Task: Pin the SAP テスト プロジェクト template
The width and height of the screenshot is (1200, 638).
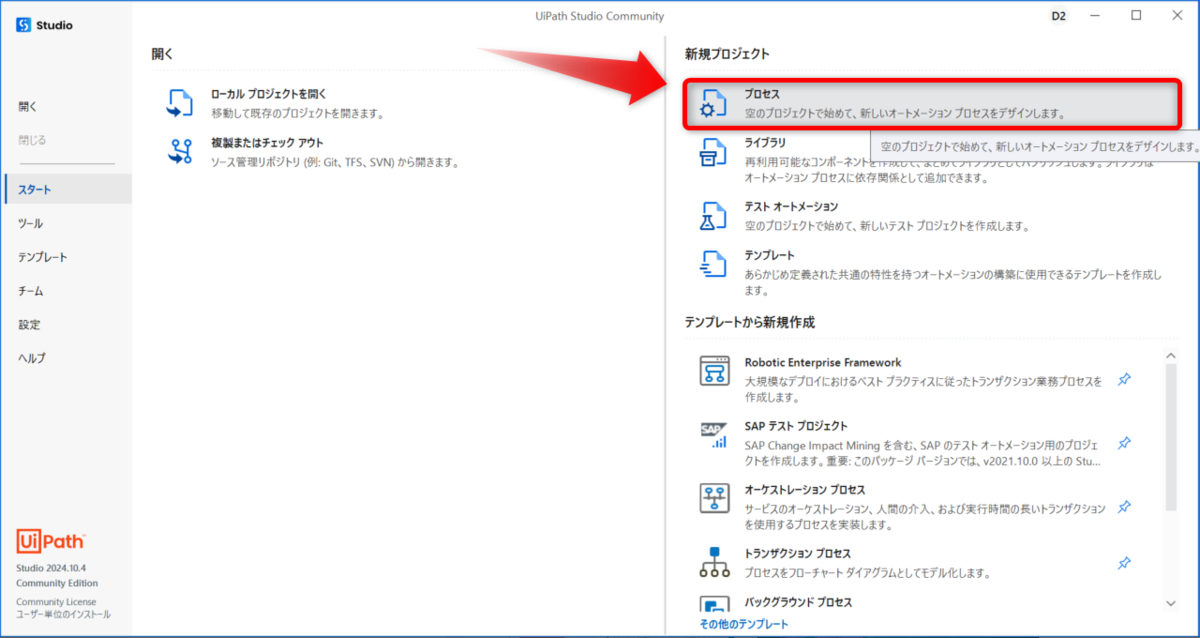Action: [x=1124, y=443]
